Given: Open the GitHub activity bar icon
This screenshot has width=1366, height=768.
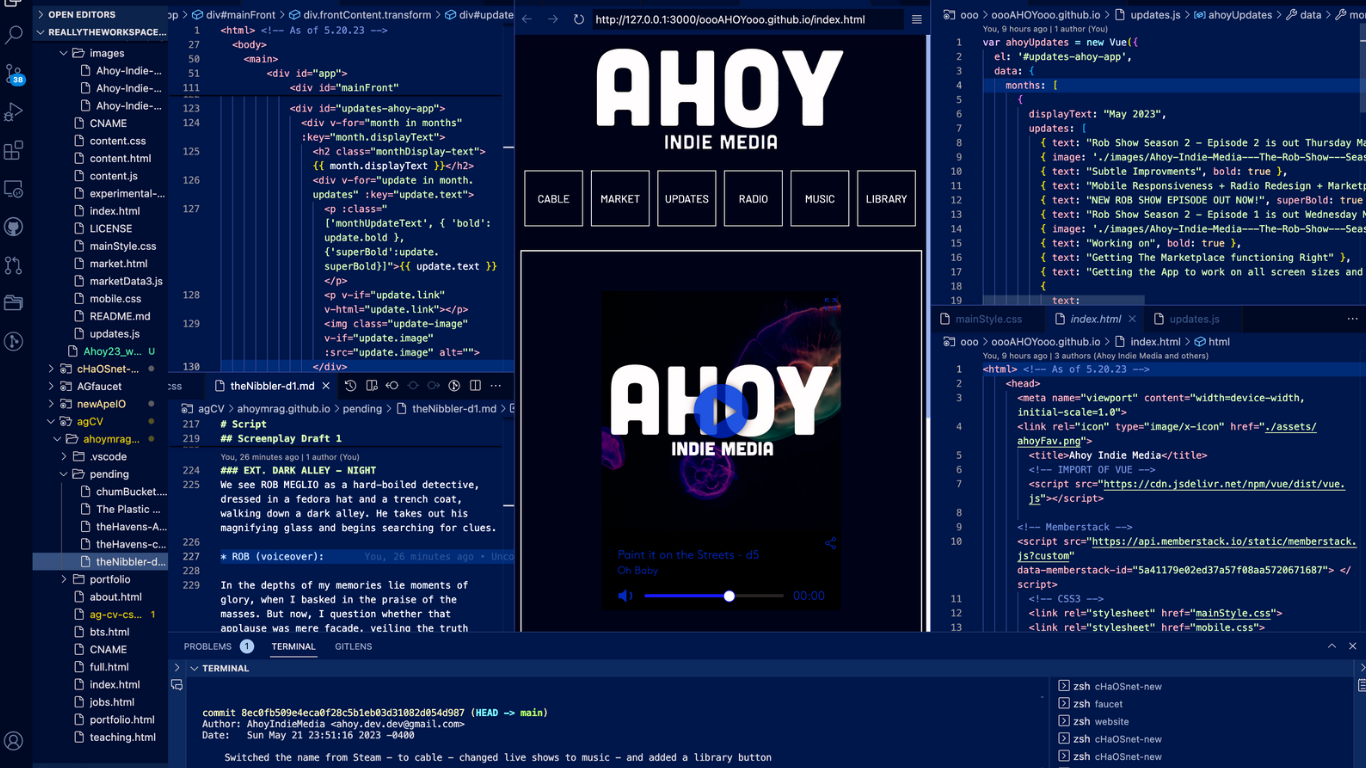Looking at the screenshot, I should (x=14, y=227).
